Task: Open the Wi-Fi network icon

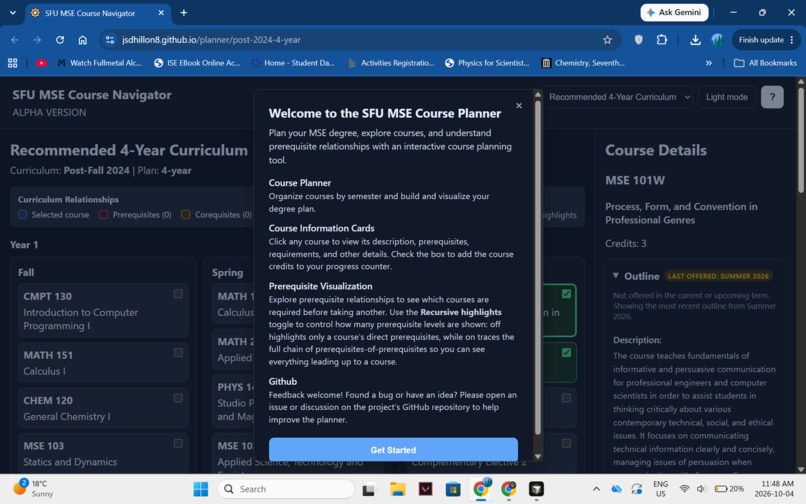Action: click(684, 489)
